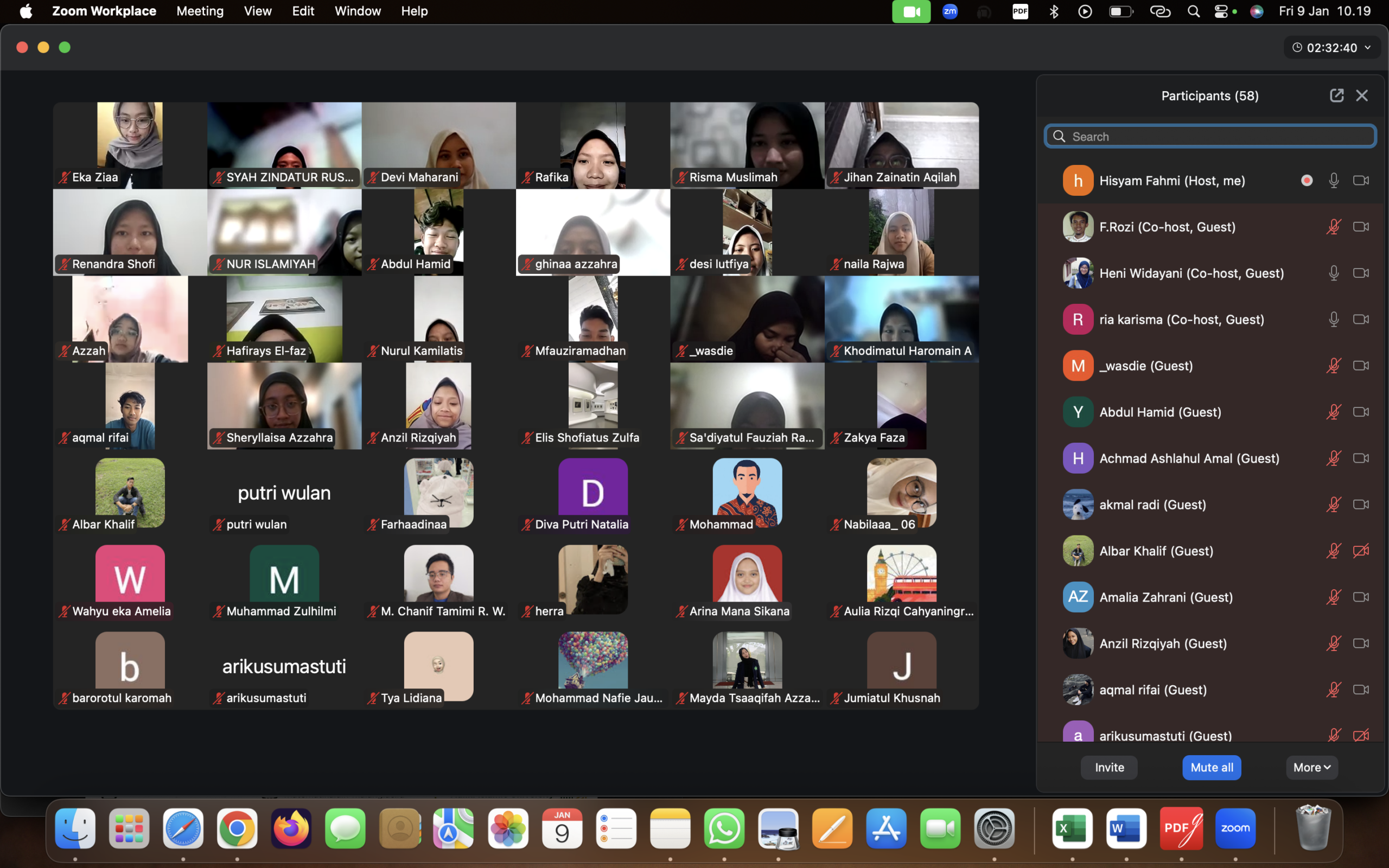
Task: Expand the meeting timer dropdown
Action: 1368,48
